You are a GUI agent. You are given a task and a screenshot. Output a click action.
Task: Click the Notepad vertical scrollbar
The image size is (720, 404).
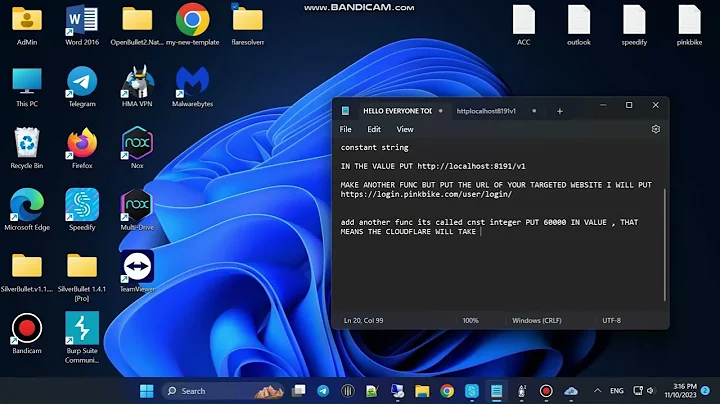pos(664,245)
